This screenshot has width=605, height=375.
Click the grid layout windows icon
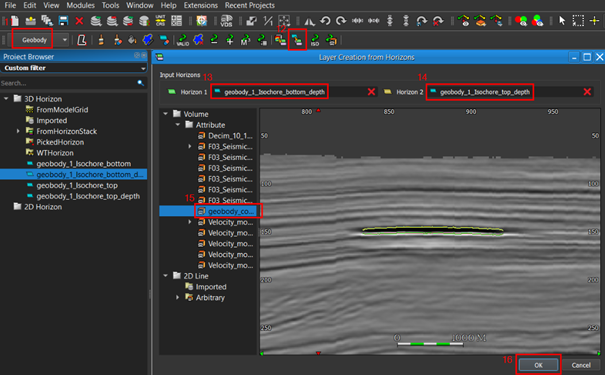176,20
